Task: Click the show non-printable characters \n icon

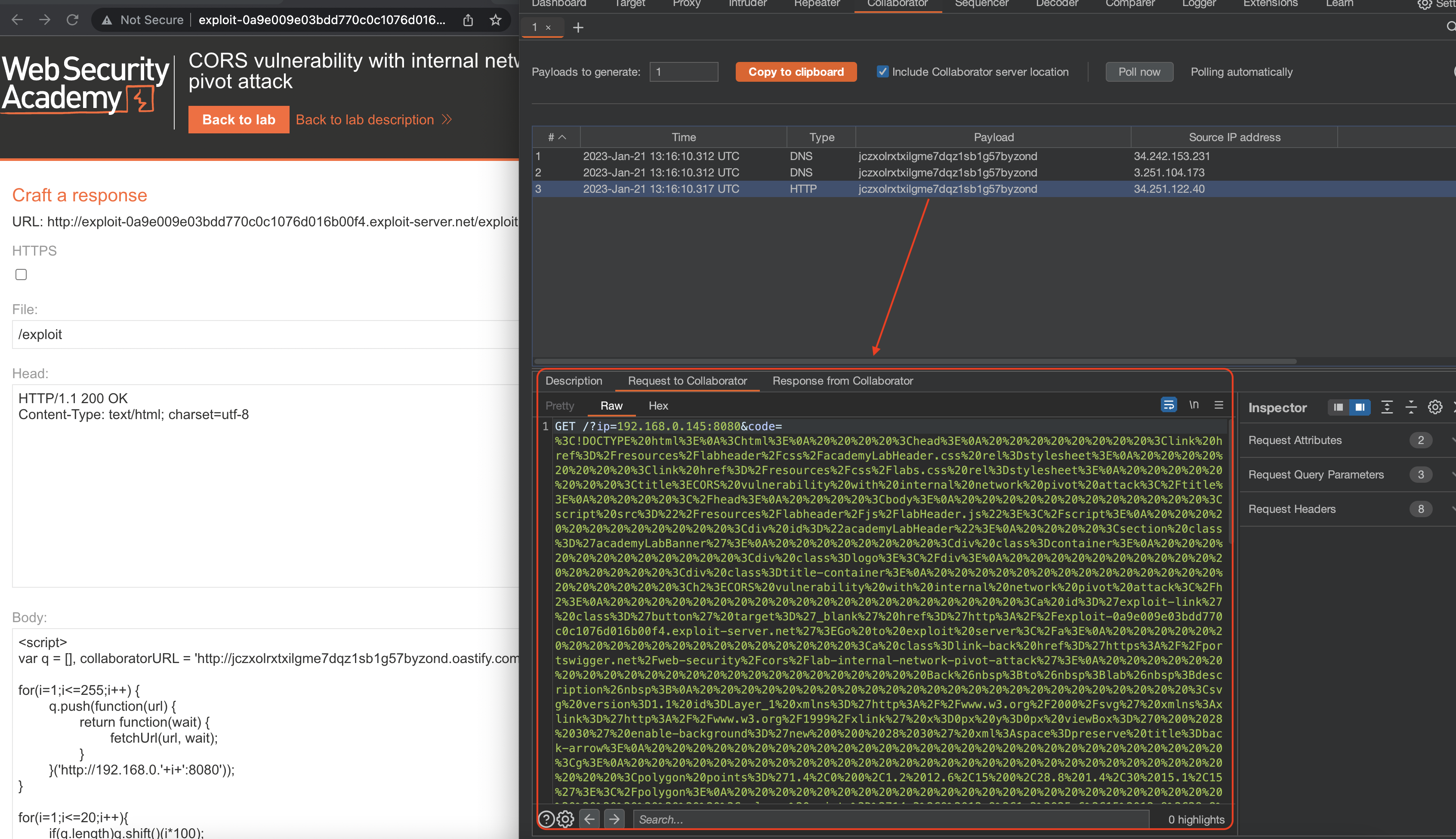Action: tap(1194, 405)
